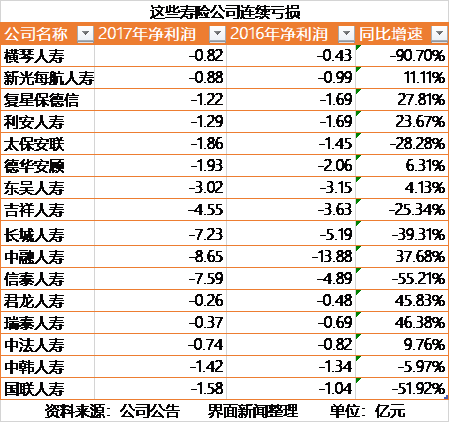Select the 2016 value -3.15
The height and width of the screenshot is (423, 450).
[336, 187]
